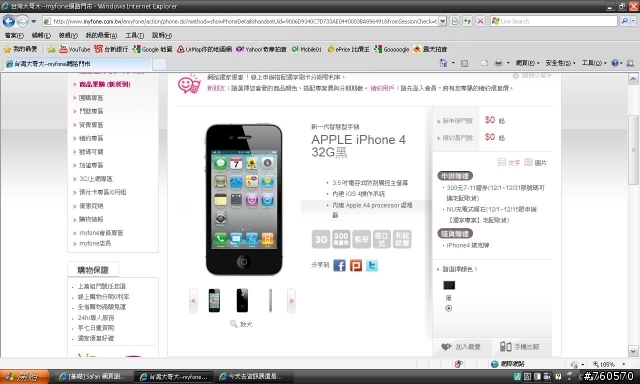This screenshot has width=640, height=384.
Task: Open the 安全性(S) command bar menu
Action: [560, 63]
